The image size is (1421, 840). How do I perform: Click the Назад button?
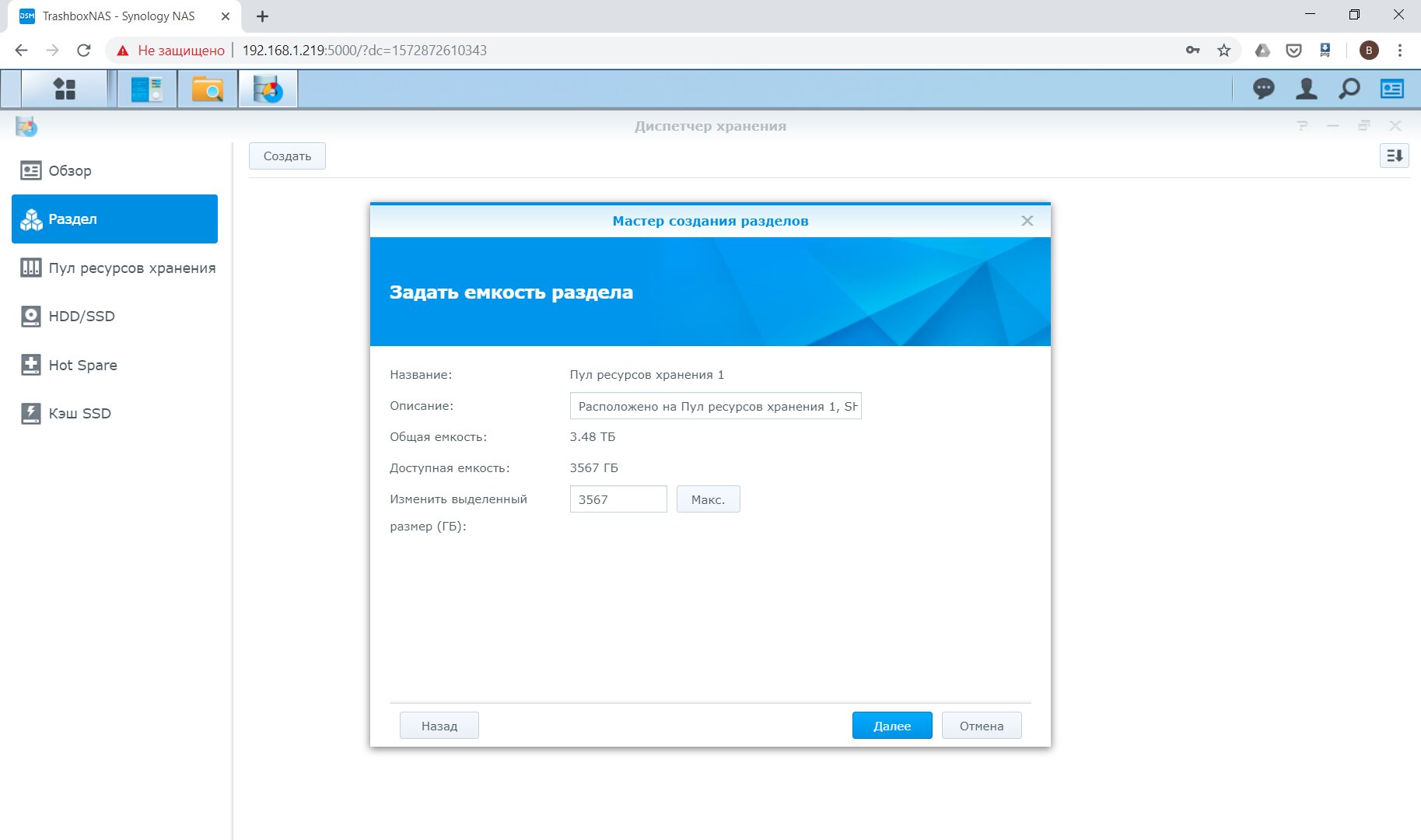(439, 726)
